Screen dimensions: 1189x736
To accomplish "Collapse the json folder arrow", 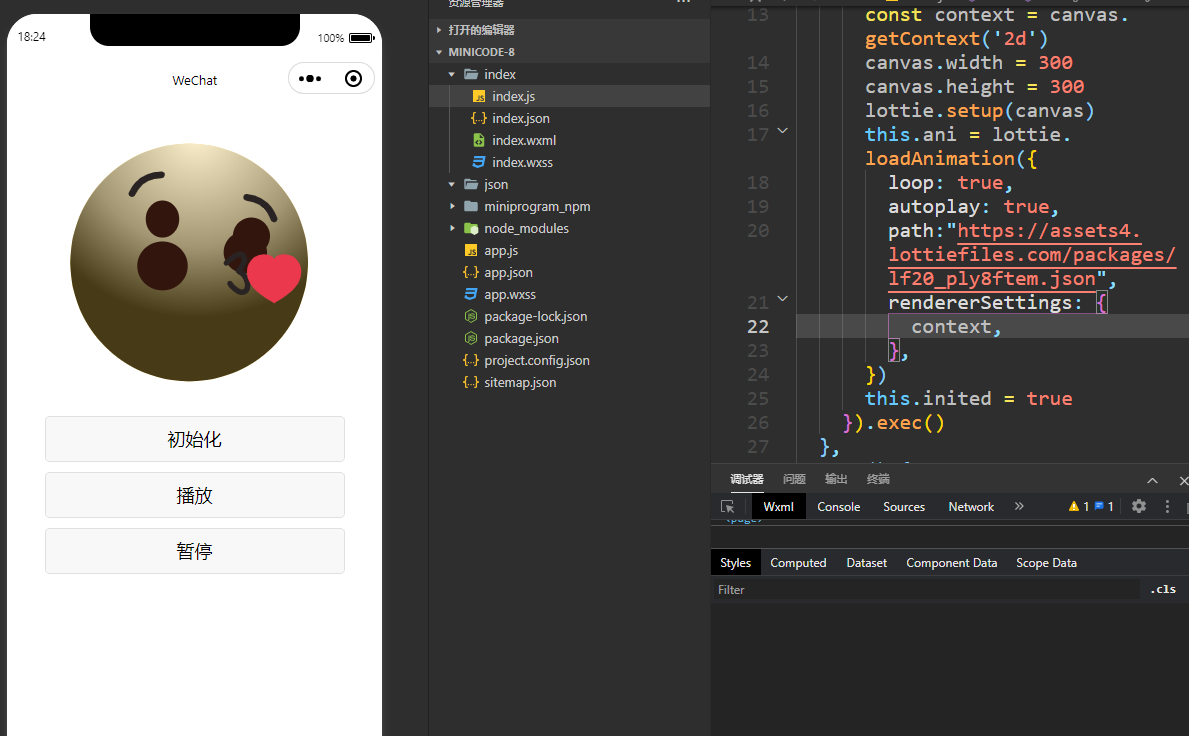I will pyautogui.click(x=452, y=184).
